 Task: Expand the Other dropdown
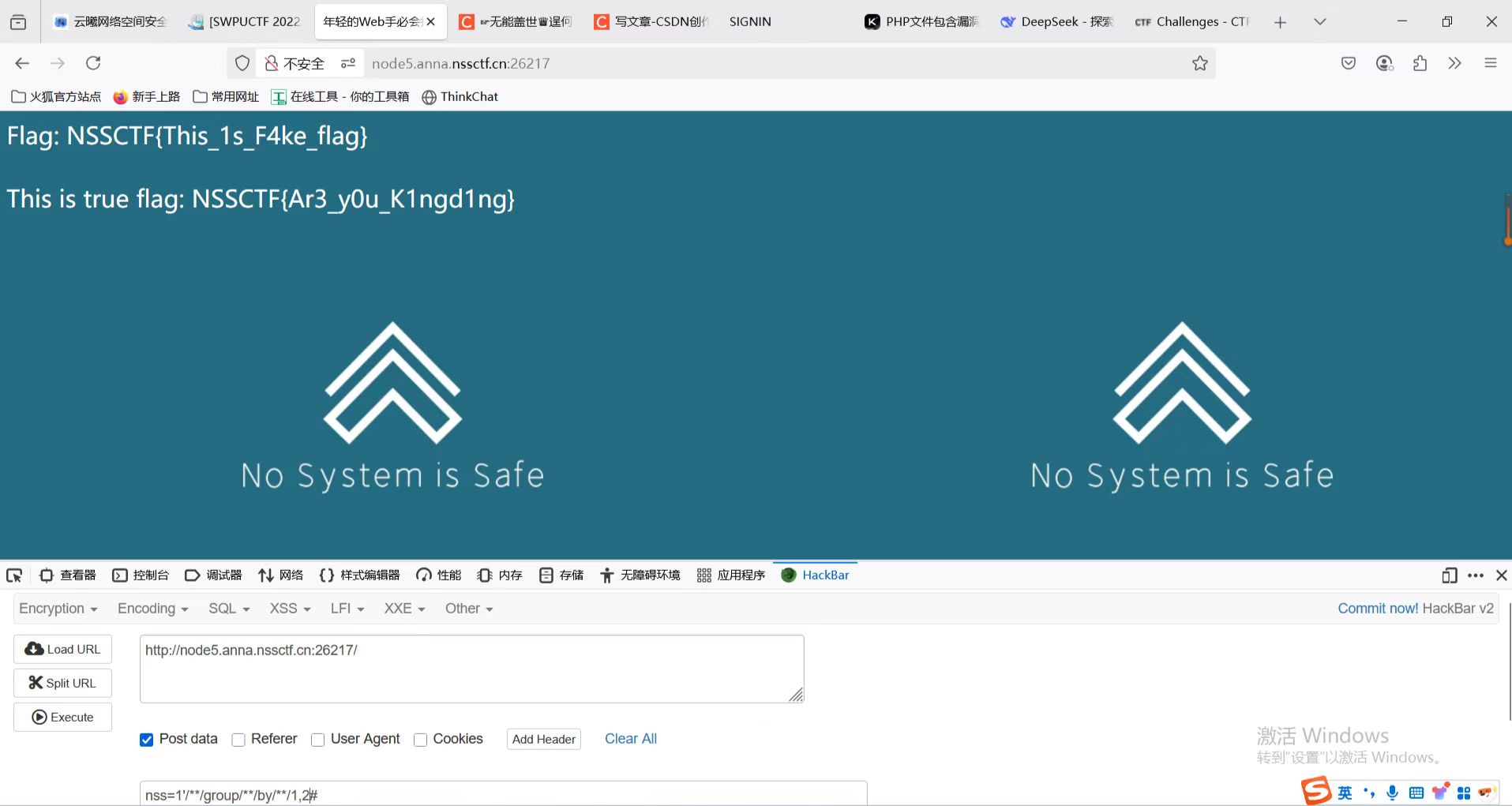click(x=469, y=609)
